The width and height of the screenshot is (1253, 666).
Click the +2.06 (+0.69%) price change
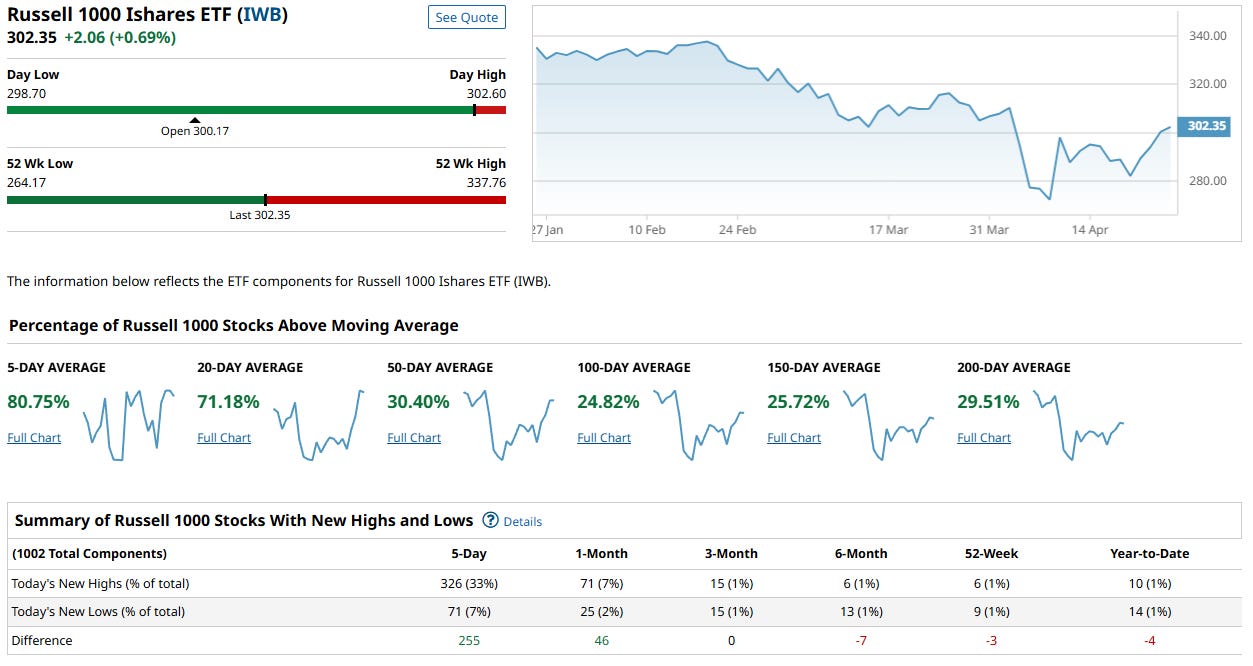click(x=120, y=37)
